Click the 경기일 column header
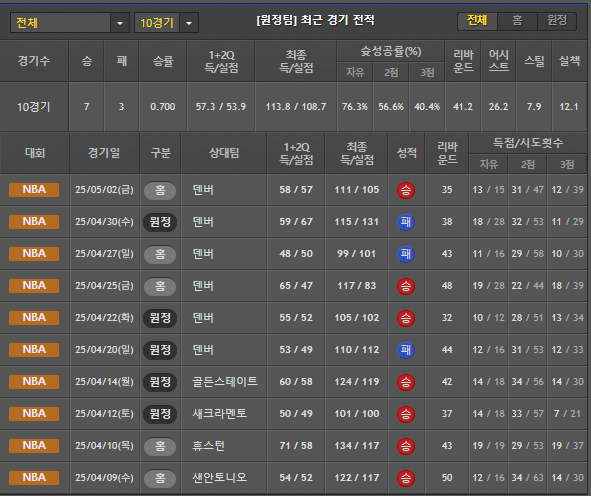The width and height of the screenshot is (591, 496). tap(104, 153)
